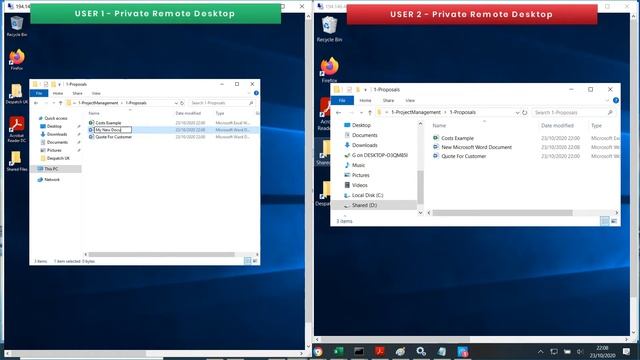Open Home ribbon tab in User 2 explorer
Image resolution: width=640 pixels, height=360 pixels.
pyautogui.click(x=365, y=100)
